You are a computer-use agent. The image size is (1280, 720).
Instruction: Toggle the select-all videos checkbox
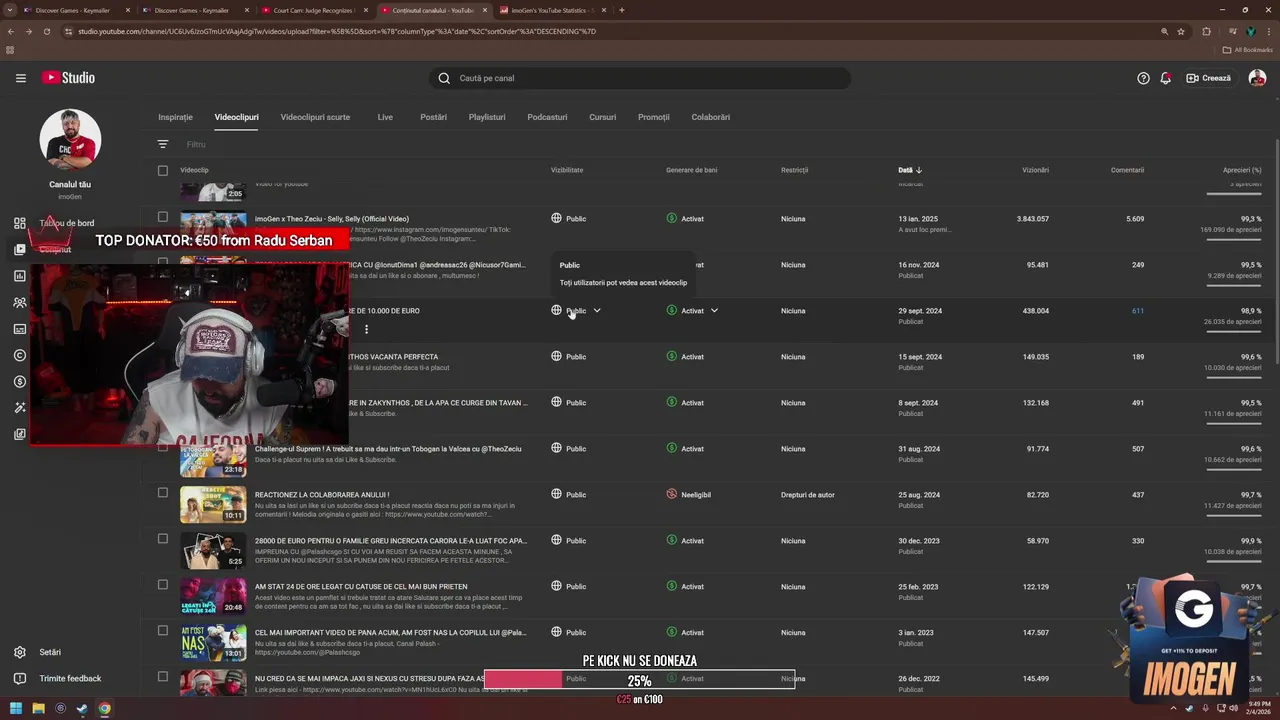tap(163, 170)
